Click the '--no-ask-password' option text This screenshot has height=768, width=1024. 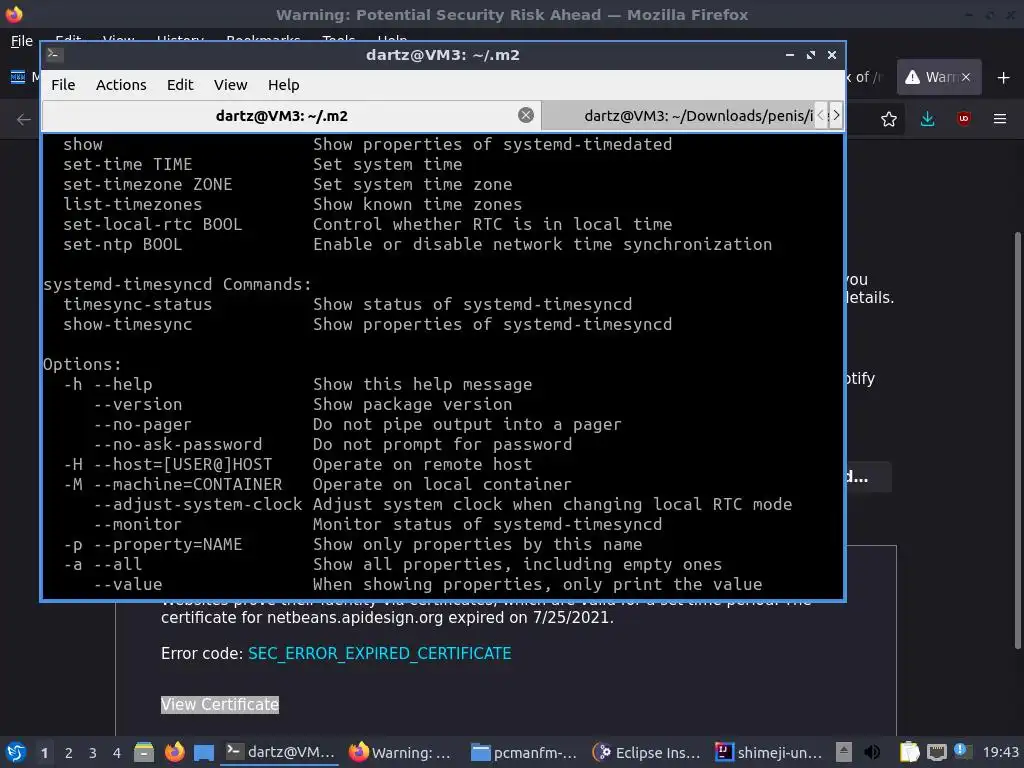point(178,444)
